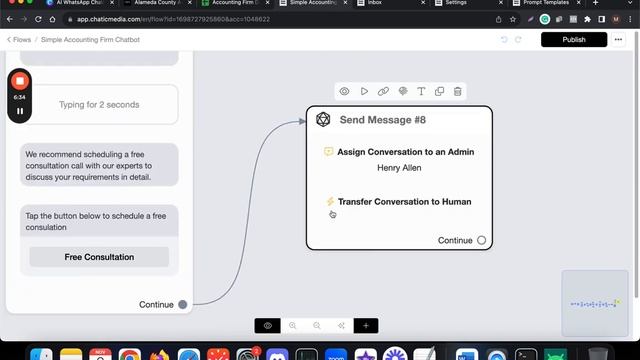Viewport: 640px width, 360px height.
Task: Open Discord from the dock
Action: pos(277,355)
